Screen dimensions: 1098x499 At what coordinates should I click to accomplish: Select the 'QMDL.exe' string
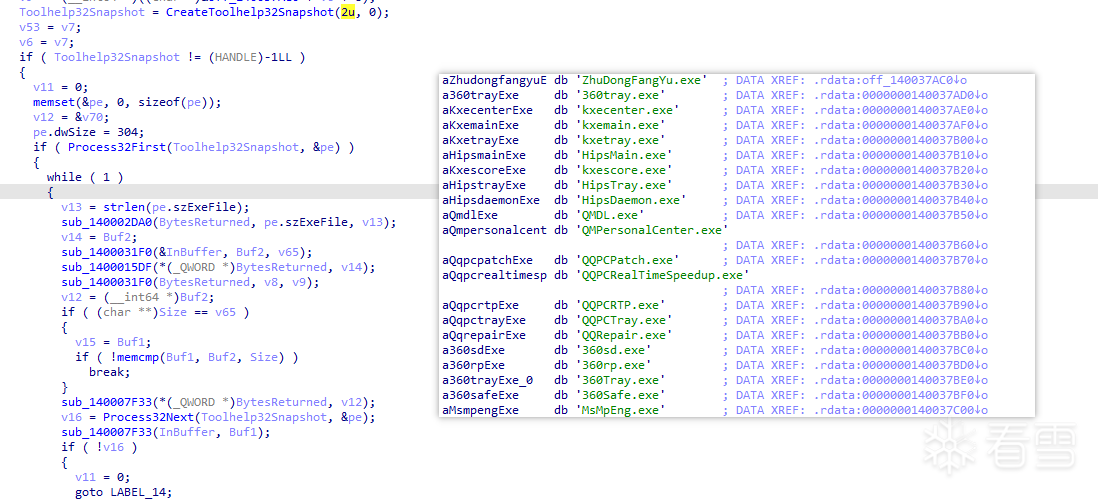click(x=609, y=216)
